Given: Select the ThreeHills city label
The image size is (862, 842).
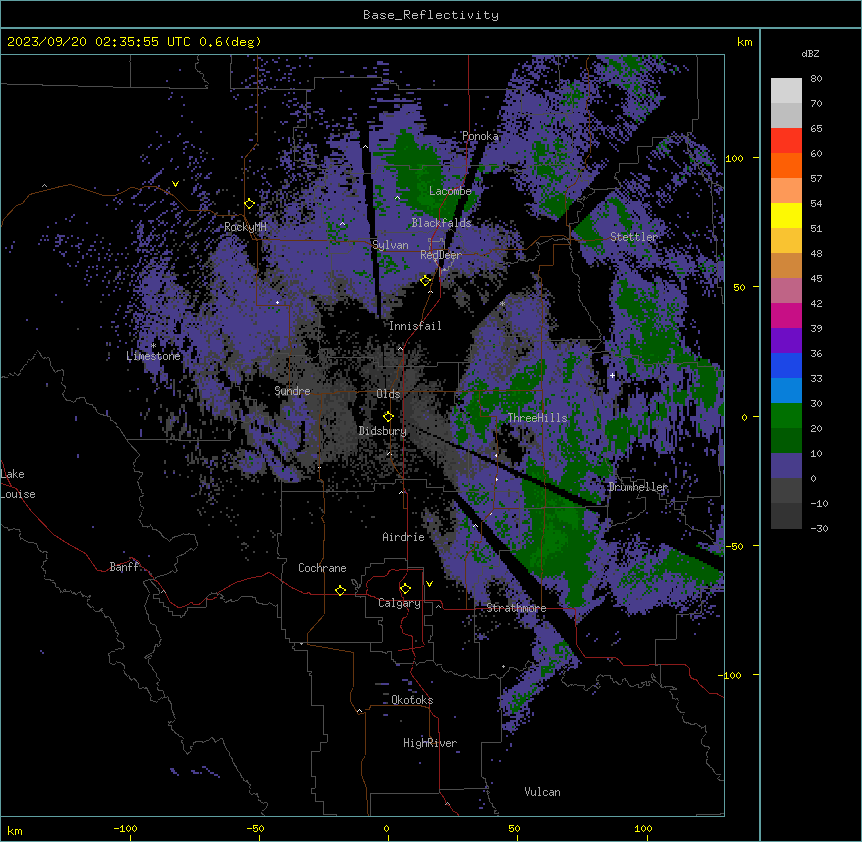Looking at the screenshot, I should [x=537, y=418].
